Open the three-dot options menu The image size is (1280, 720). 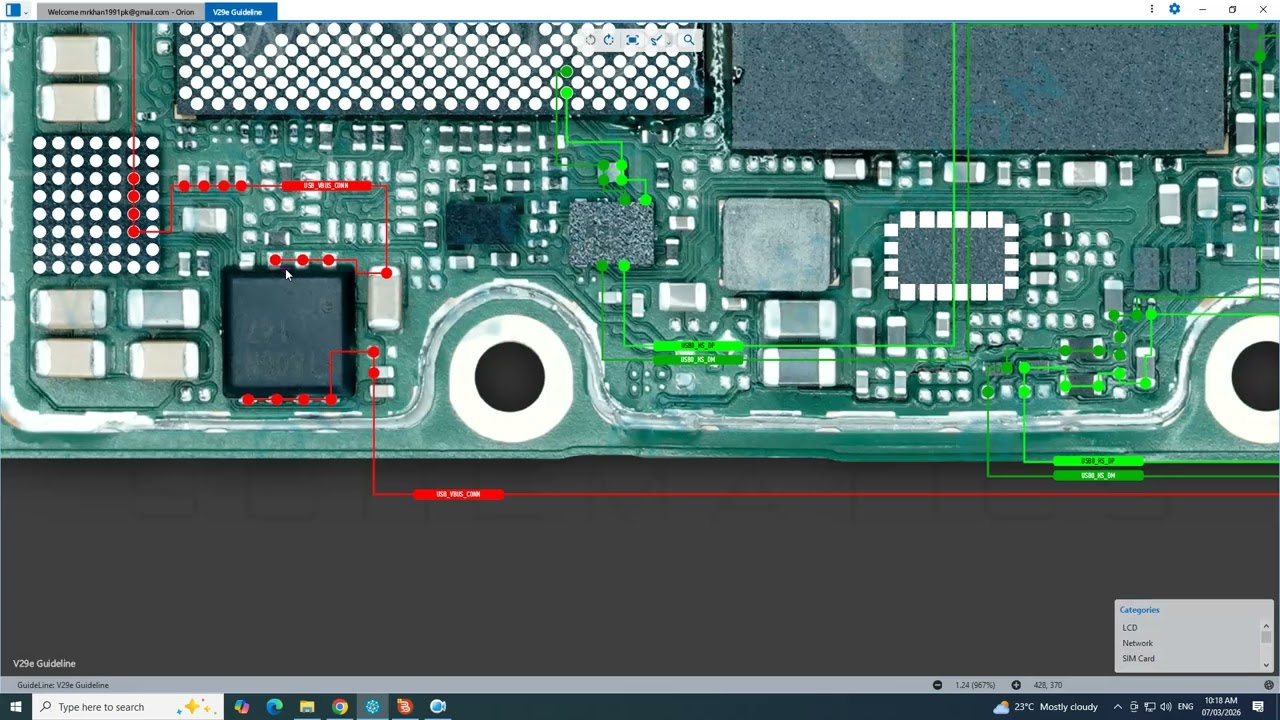(x=1153, y=10)
